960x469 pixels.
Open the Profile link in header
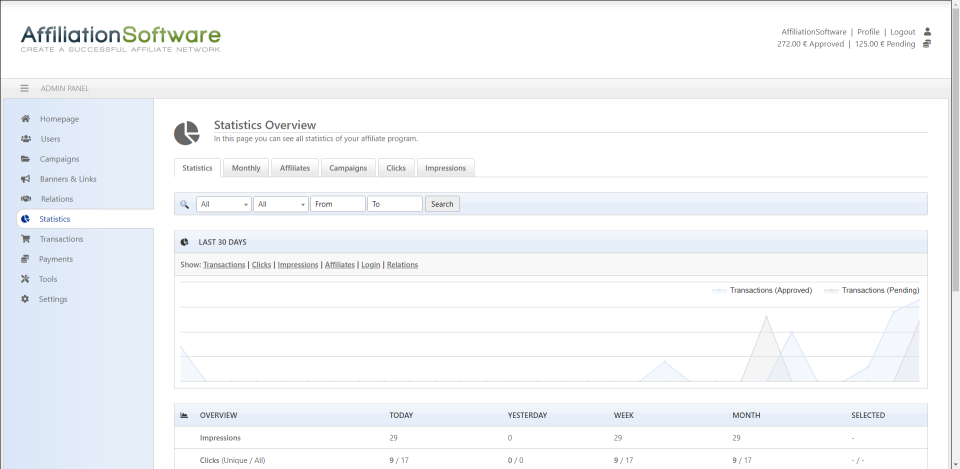coord(868,32)
